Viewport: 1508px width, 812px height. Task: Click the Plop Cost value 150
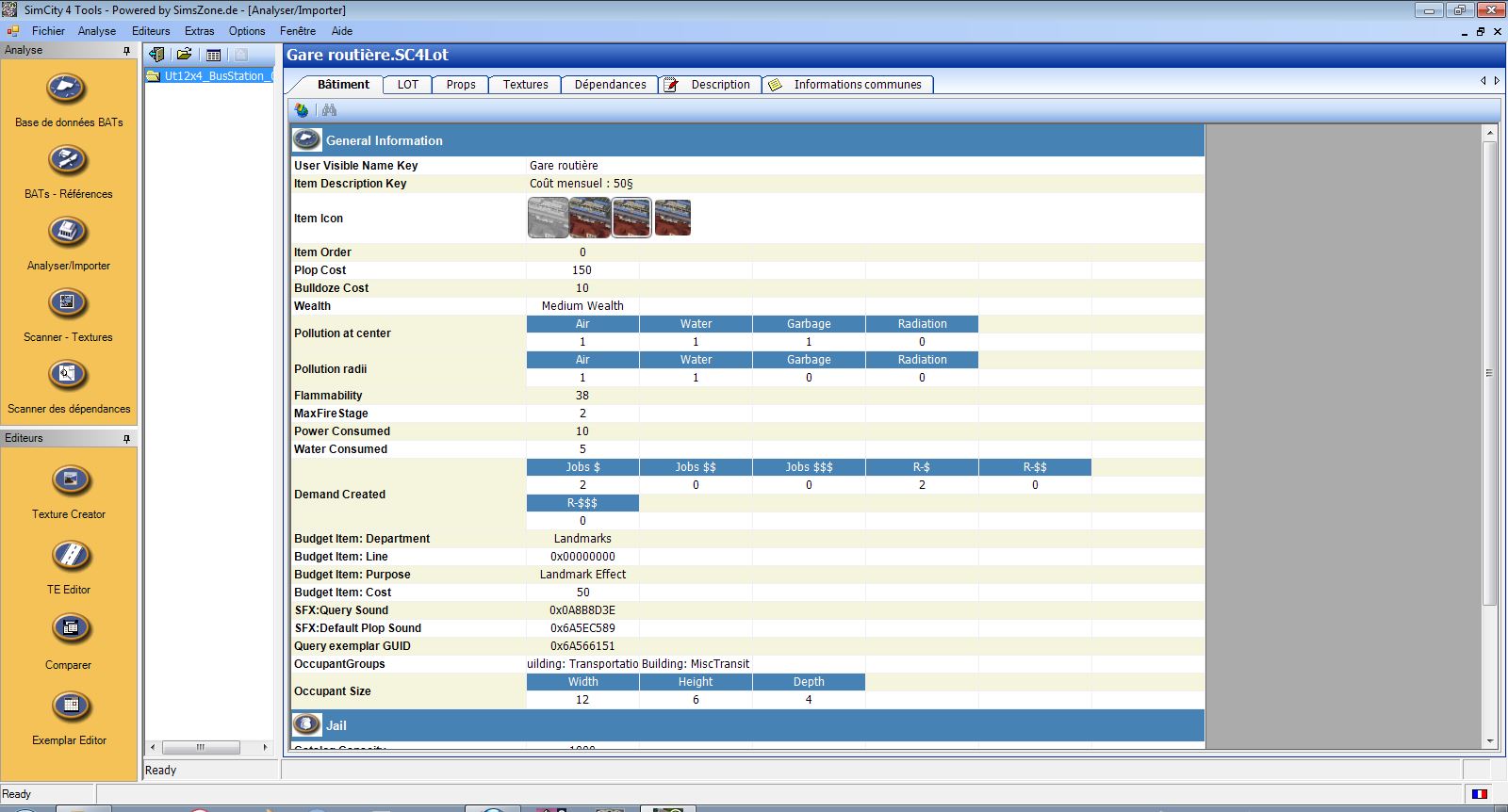pos(582,270)
